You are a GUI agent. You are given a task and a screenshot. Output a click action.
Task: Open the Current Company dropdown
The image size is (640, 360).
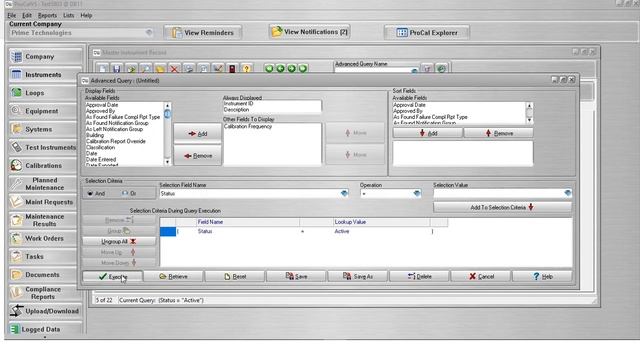click(x=149, y=33)
